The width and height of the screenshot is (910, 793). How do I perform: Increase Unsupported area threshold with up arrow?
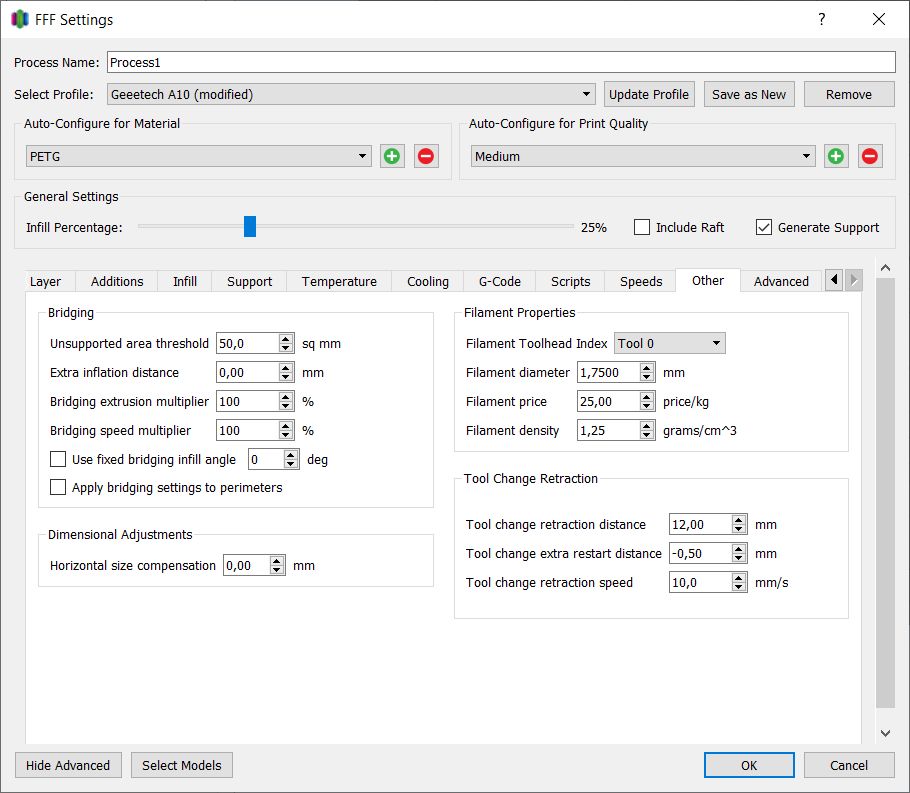coord(286,338)
